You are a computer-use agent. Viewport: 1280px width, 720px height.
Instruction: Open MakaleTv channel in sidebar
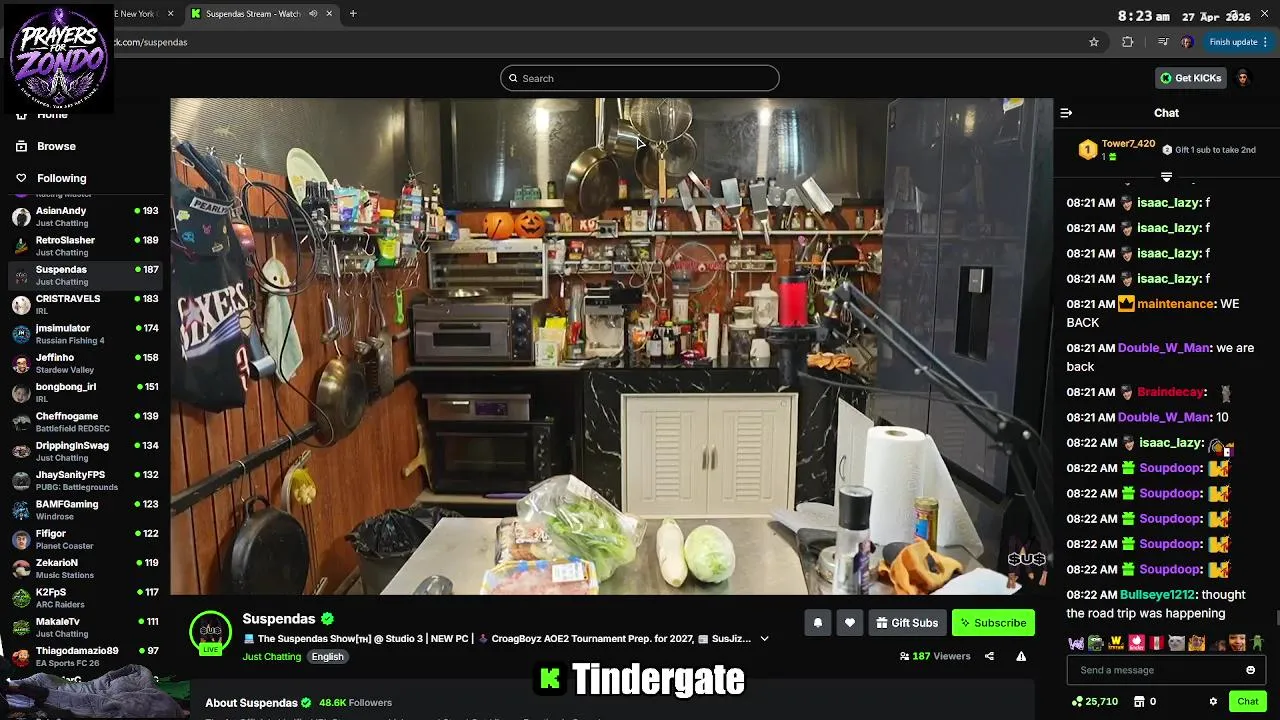[x=84, y=627]
